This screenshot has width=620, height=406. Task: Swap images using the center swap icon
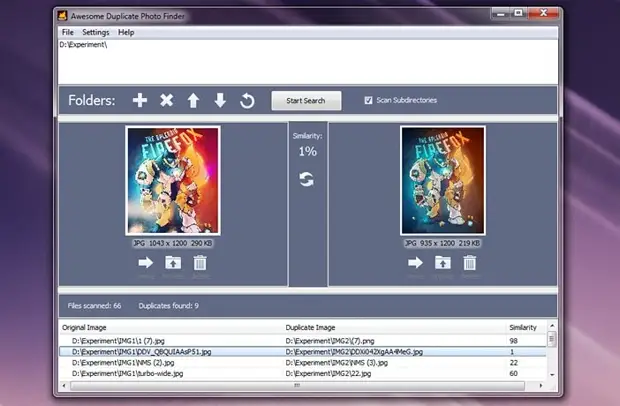tap(307, 179)
